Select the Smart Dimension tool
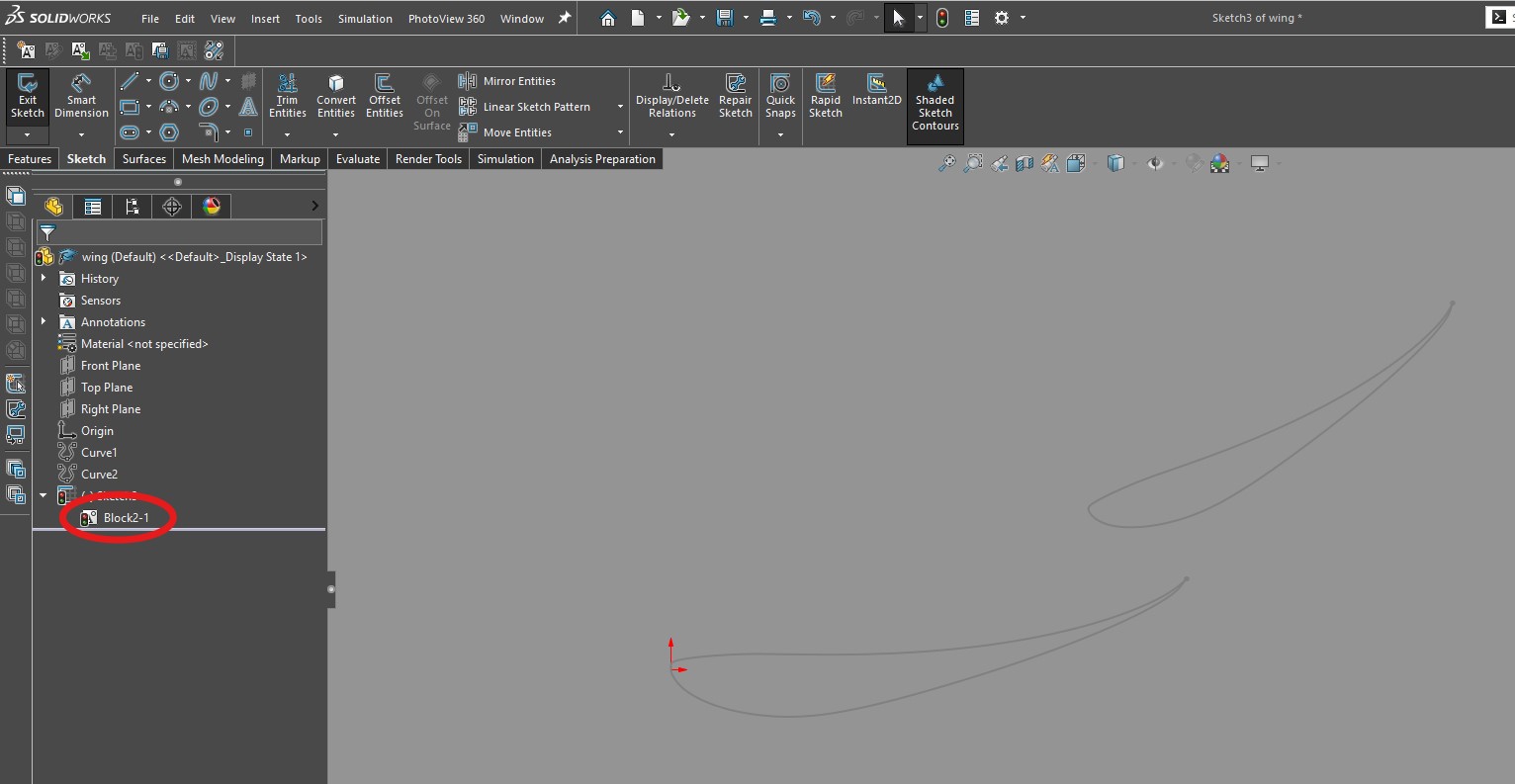The width and height of the screenshot is (1515, 784). [81, 96]
